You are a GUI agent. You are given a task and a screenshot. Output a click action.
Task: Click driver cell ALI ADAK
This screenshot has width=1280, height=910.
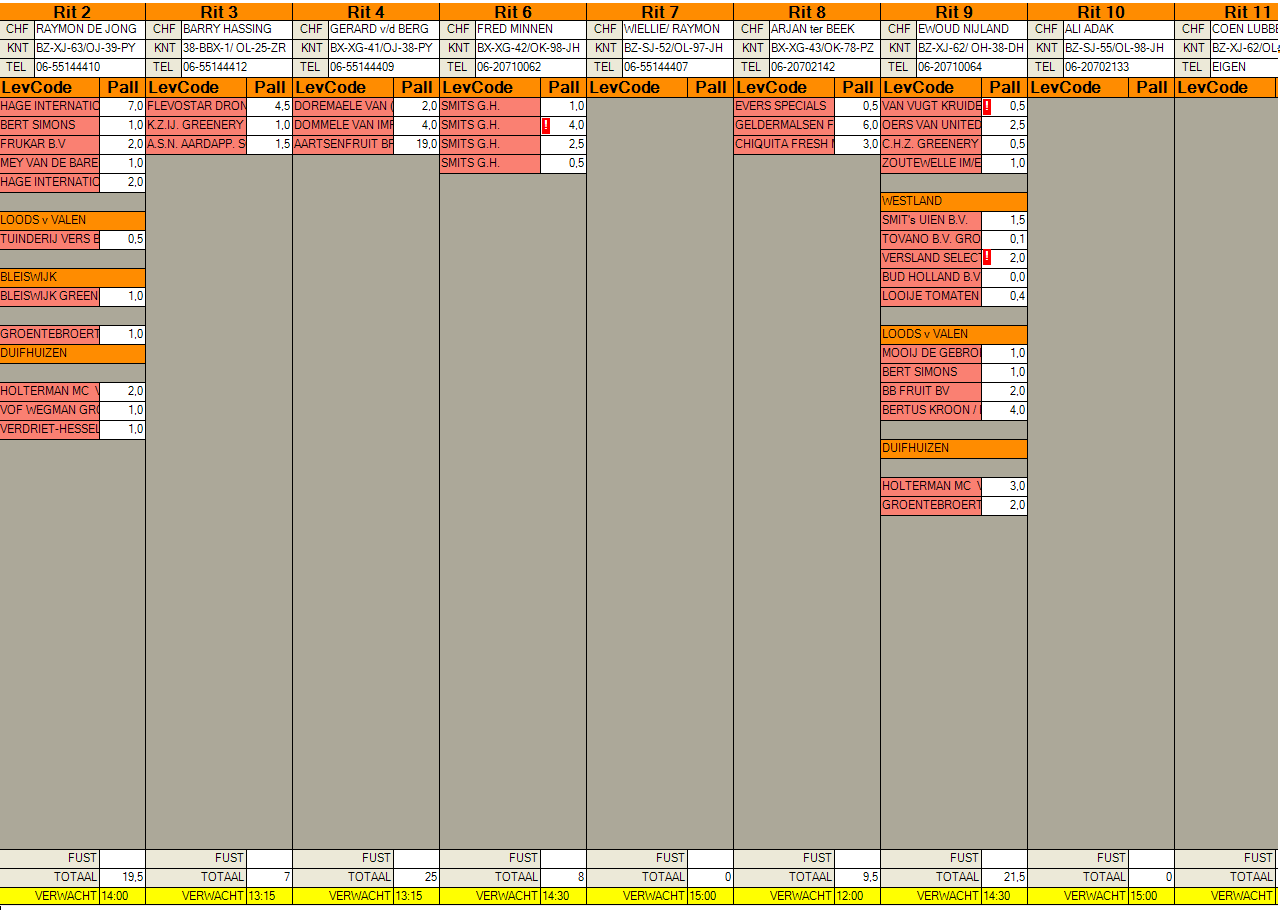[1119, 30]
